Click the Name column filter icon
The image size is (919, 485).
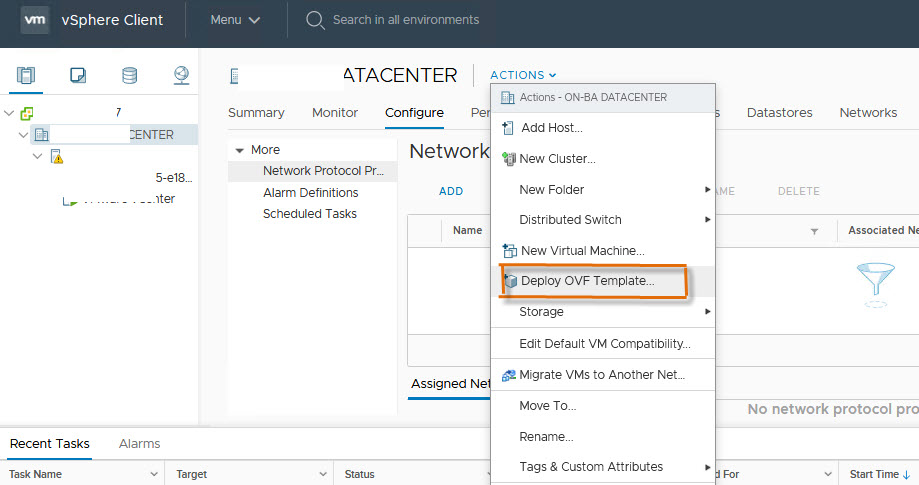coord(814,231)
